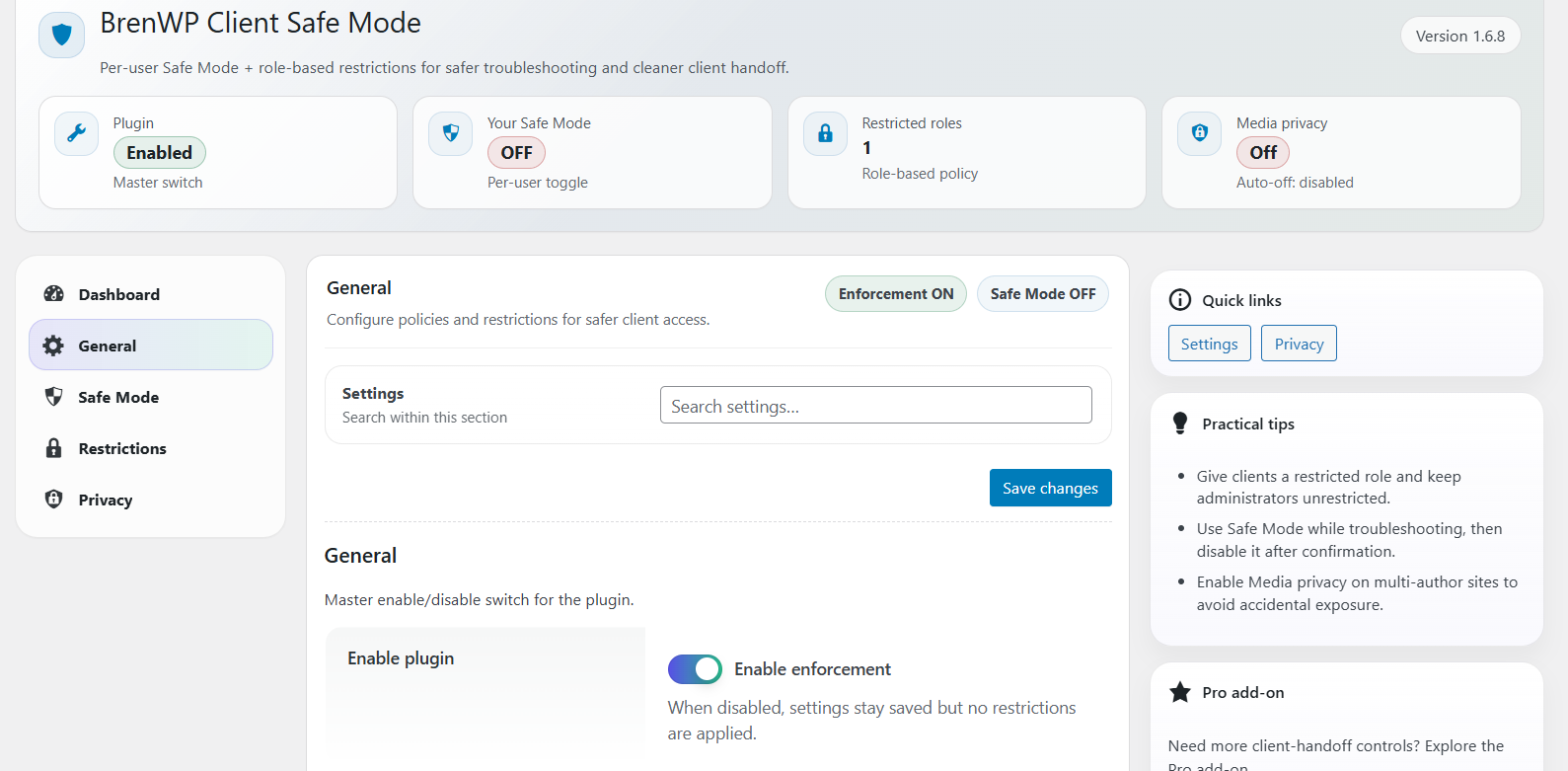
Task: Click the Media privacy shield-lock icon
Action: pos(1200,133)
